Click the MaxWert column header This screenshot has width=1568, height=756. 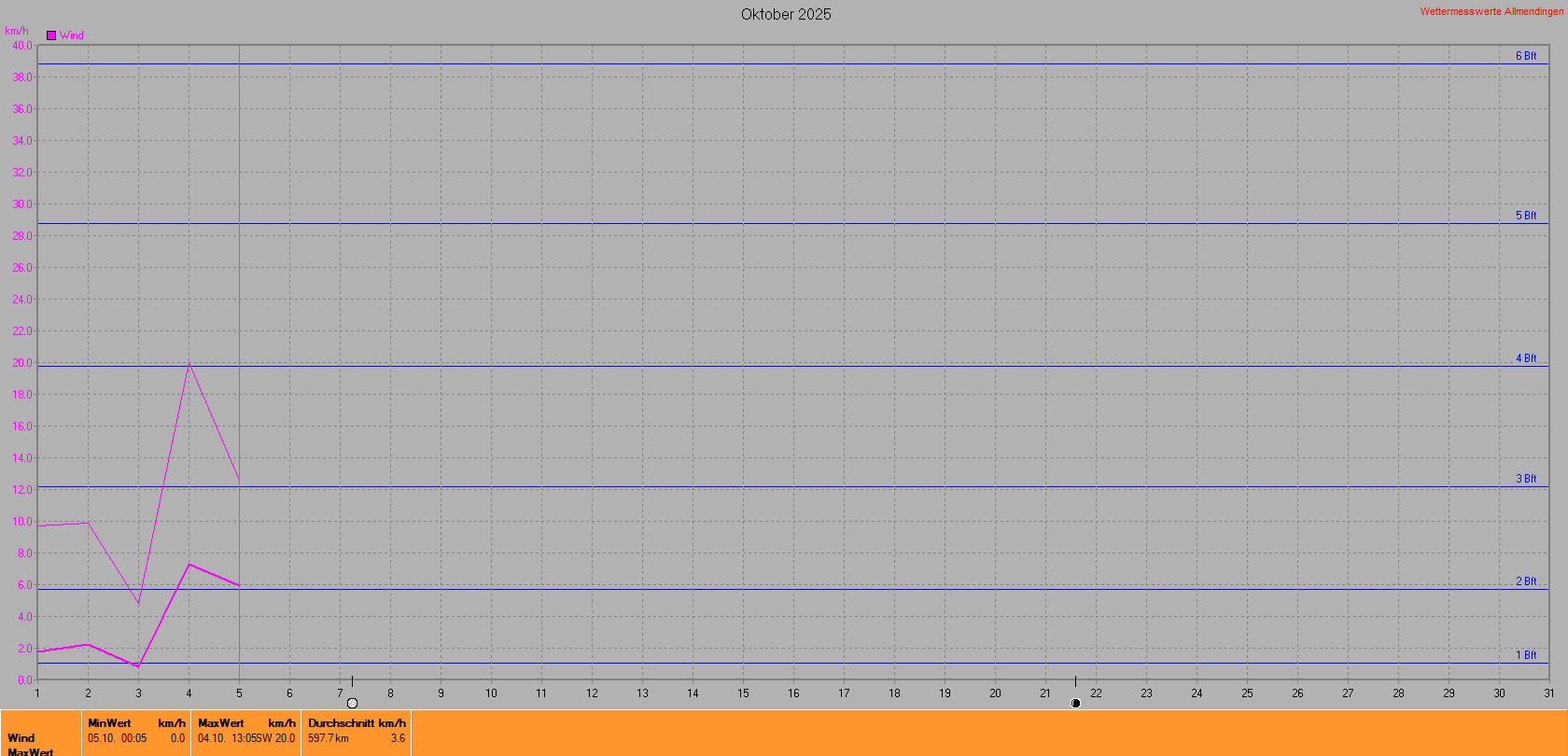click(220, 723)
